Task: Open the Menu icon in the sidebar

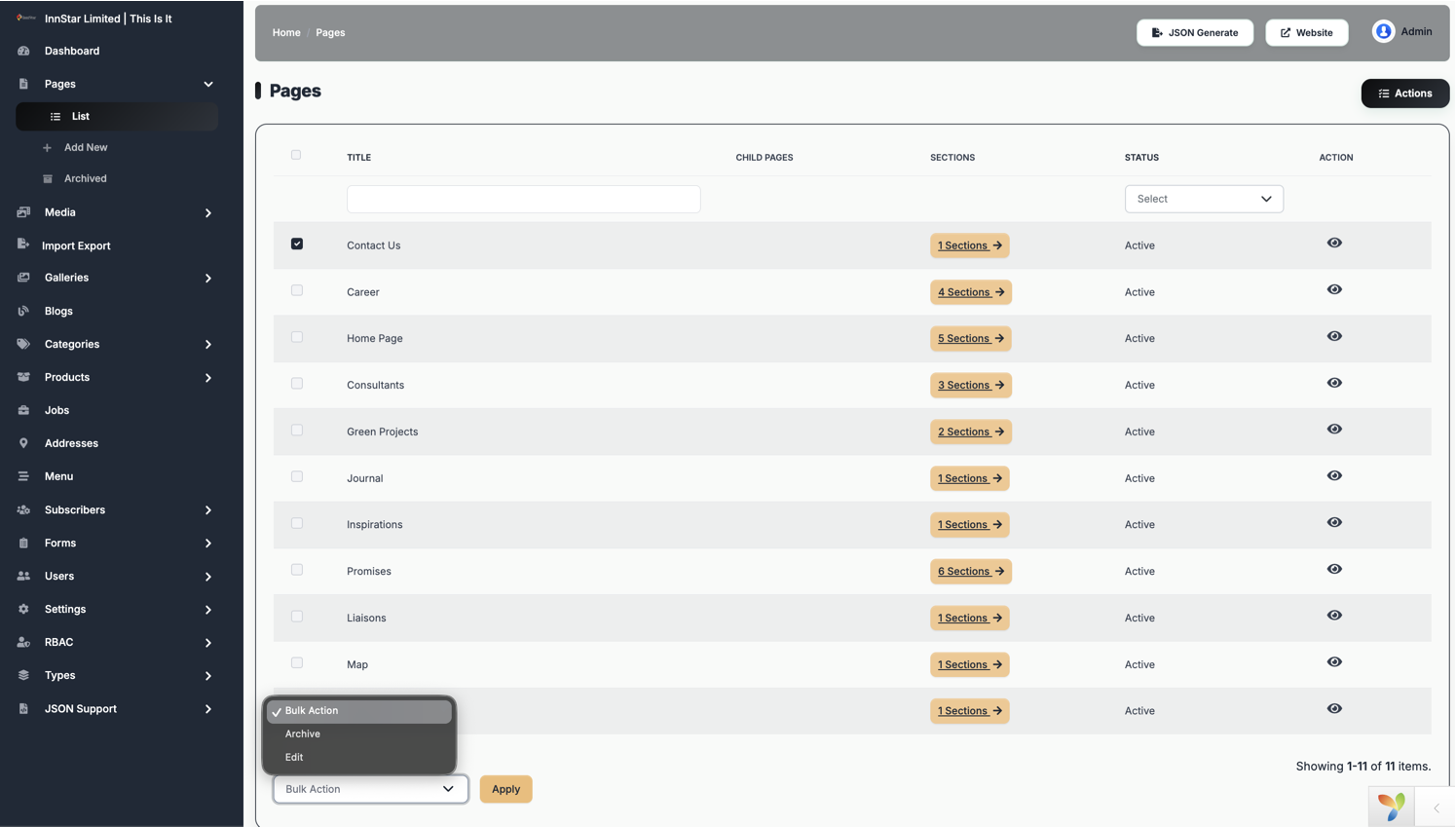Action: (23, 476)
